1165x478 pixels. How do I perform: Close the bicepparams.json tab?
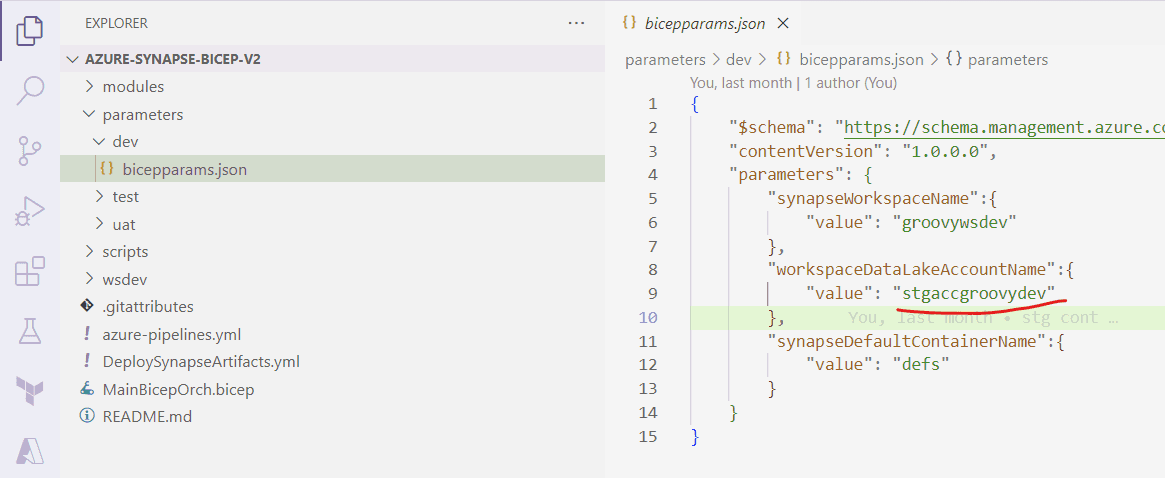783,23
